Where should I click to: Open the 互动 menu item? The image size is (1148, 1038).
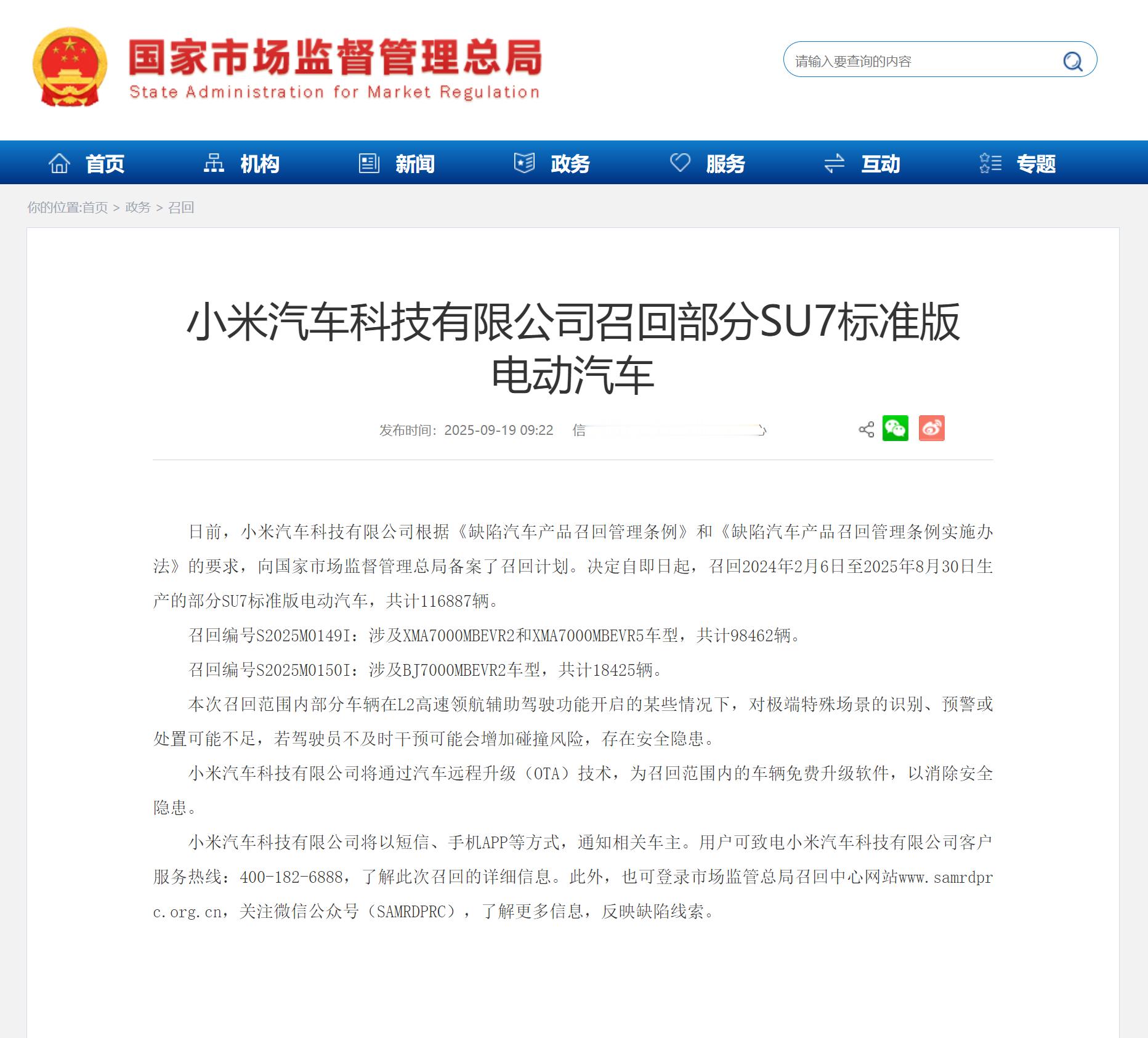[881, 164]
